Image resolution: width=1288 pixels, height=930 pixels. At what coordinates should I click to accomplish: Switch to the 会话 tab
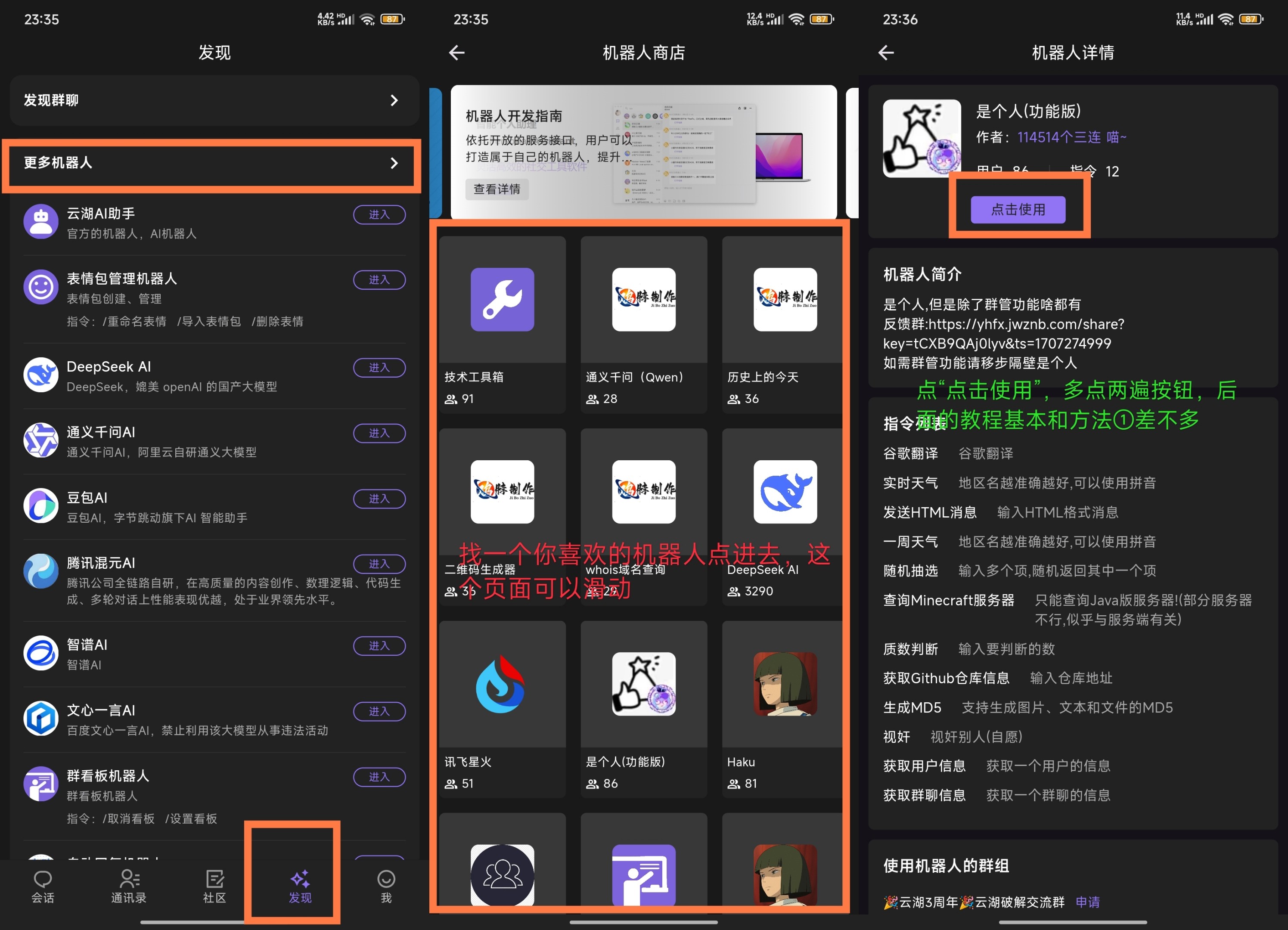tap(43, 886)
